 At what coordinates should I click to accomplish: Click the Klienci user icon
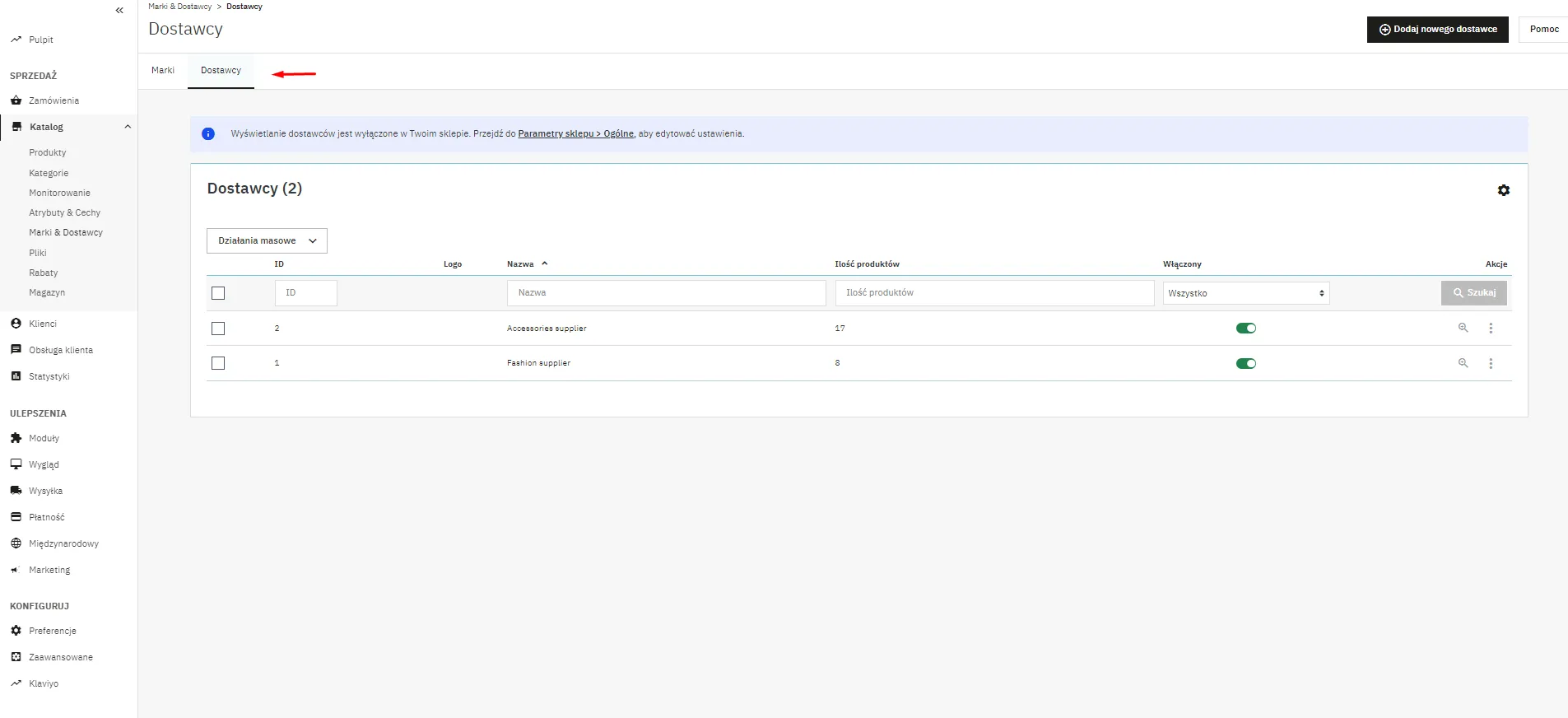click(x=16, y=324)
